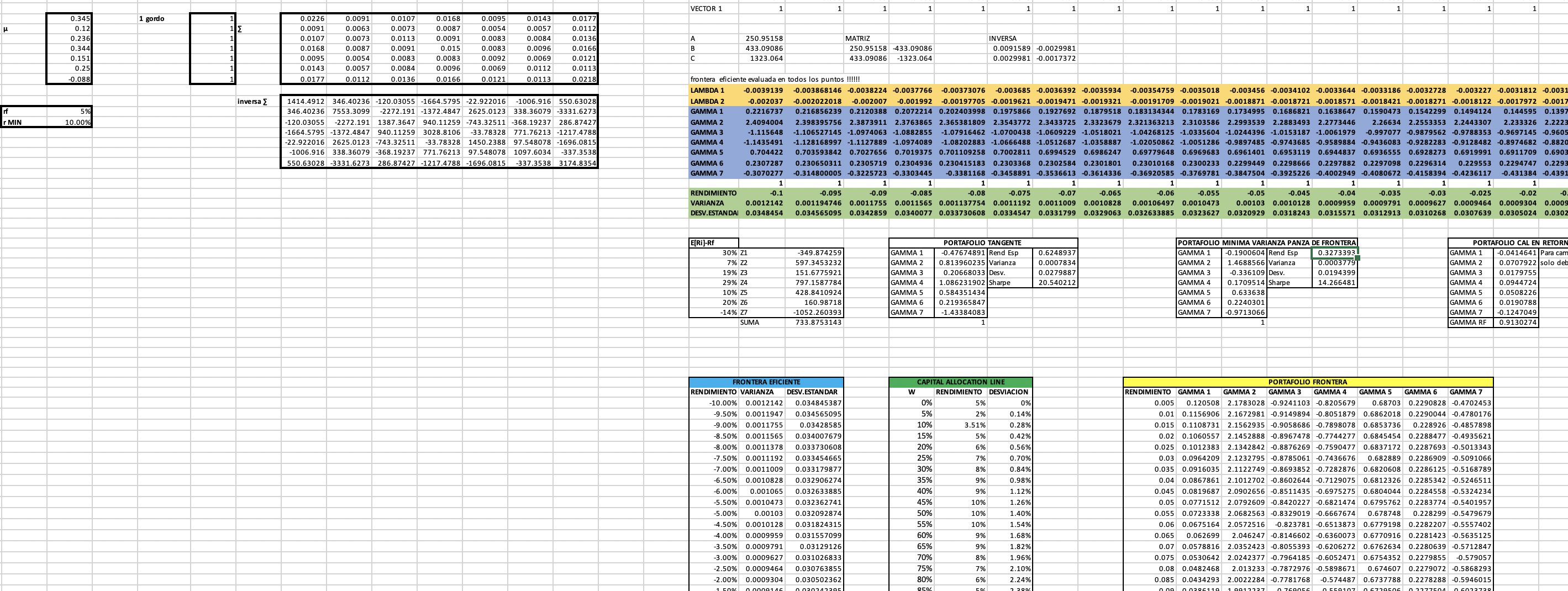This screenshot has width=1568, height=591.
Task: Select -0.4702453 in PORTAFOLIO FRONTERA table
Action: [1470, 403]
